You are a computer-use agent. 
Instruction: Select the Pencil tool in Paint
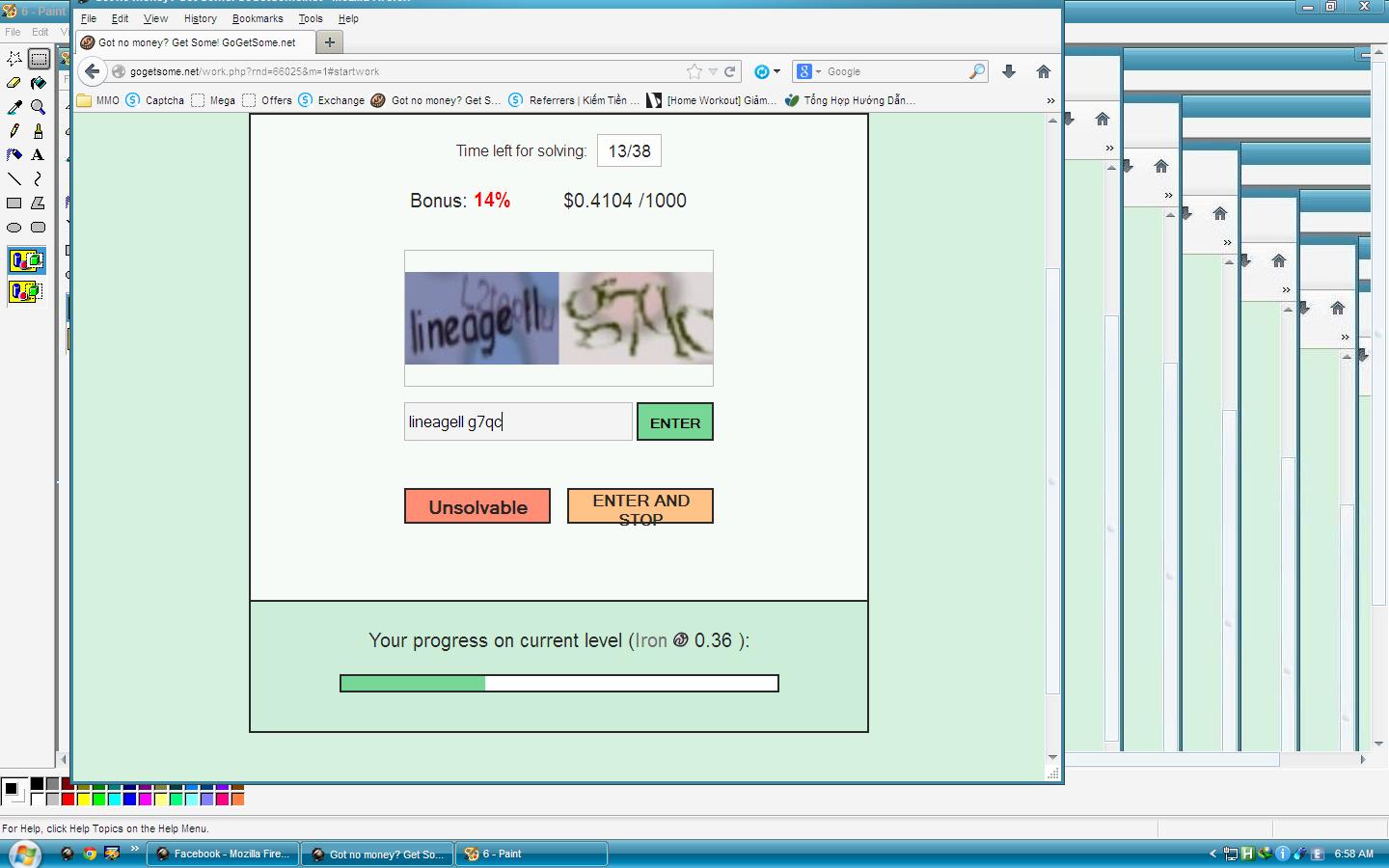tap(14, 131)
